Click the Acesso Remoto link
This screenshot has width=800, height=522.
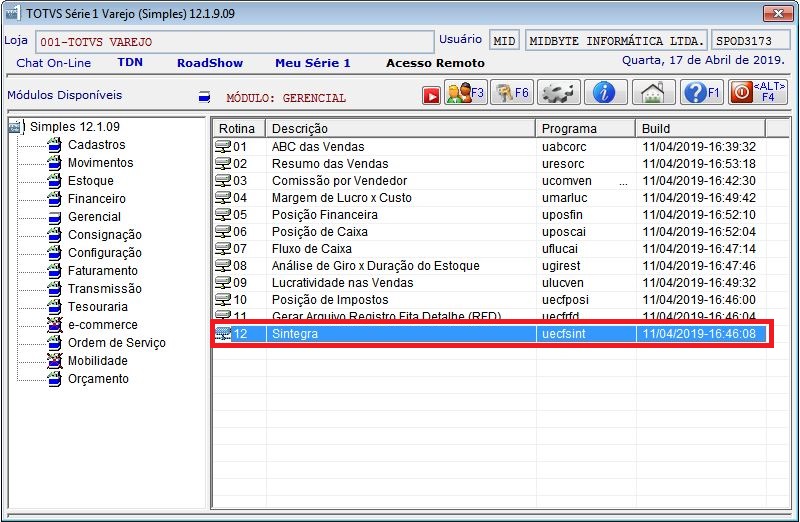(435, 63)
